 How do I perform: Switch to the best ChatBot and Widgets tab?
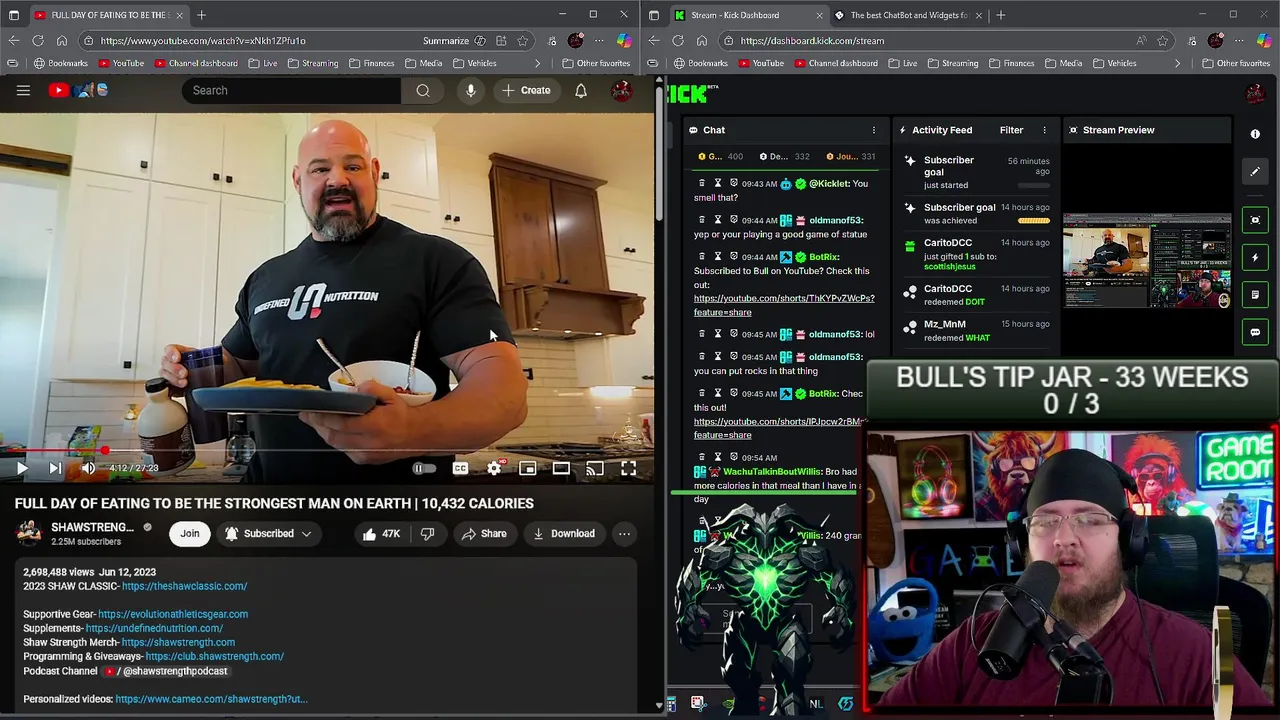click(x=908, y=15)
